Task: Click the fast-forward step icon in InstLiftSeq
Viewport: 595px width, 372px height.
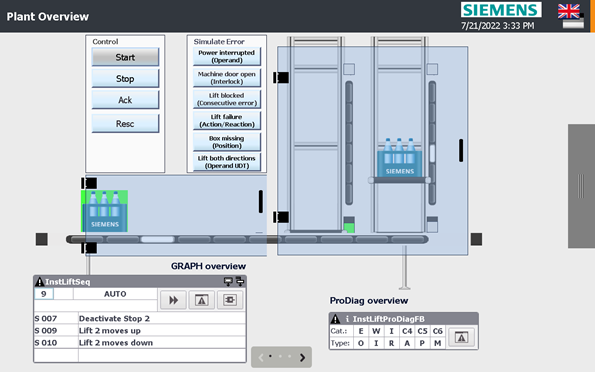Action: tap(173, 300)
